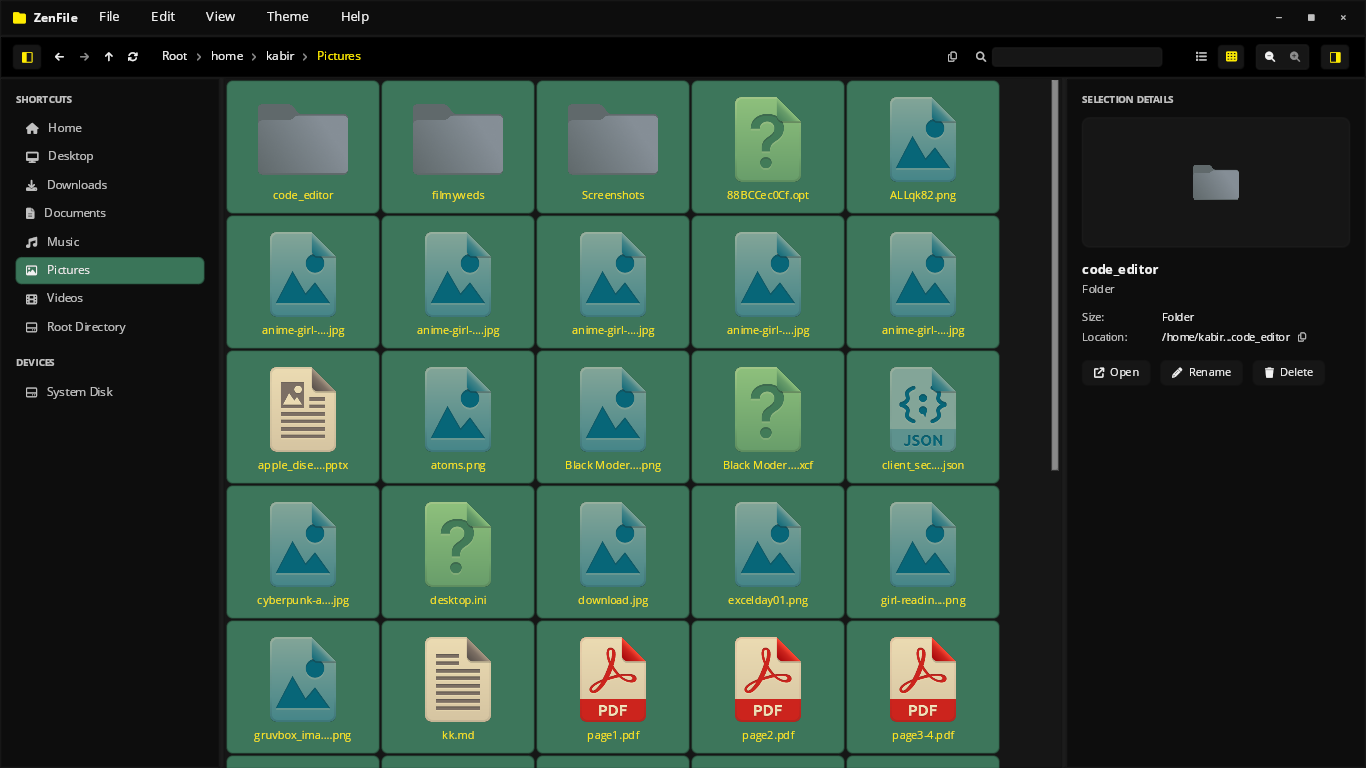Image resolution: width=1366 pixels, height=768 pixels.
Task: Refresh the current folder view
Action: [133, 57]
